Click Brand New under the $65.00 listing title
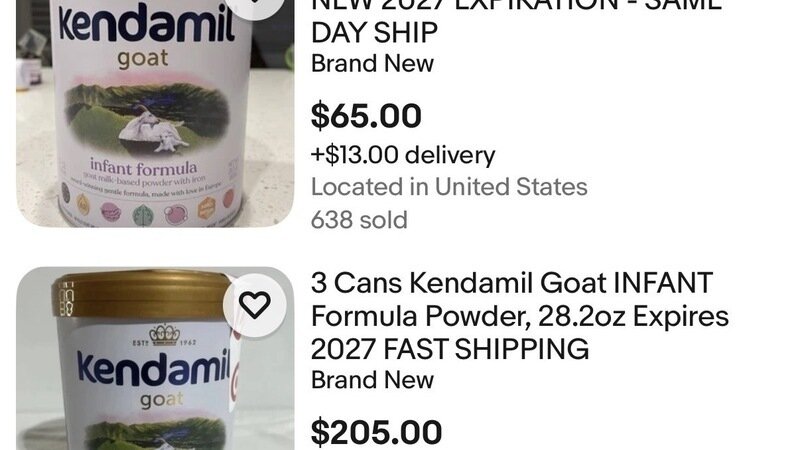Image resolution: width=800 pixels, height=450 pixels. tap(372, 63)
